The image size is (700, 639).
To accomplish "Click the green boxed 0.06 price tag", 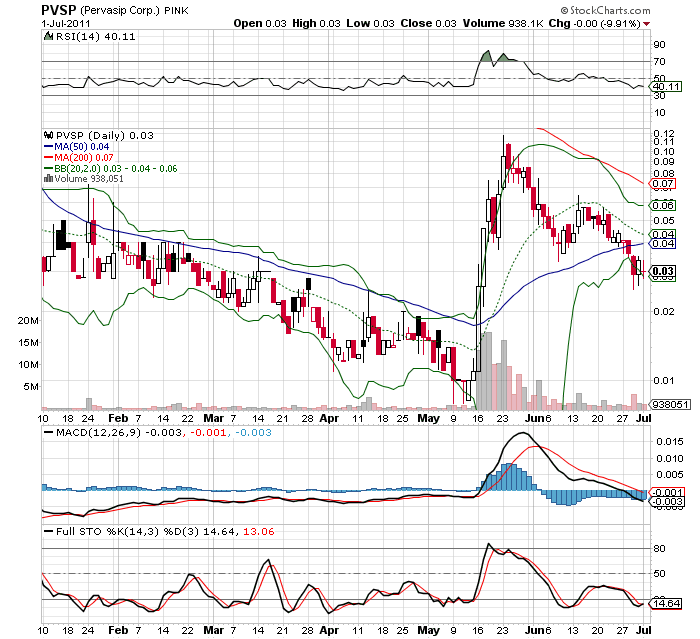I will [x=663, y=205].
